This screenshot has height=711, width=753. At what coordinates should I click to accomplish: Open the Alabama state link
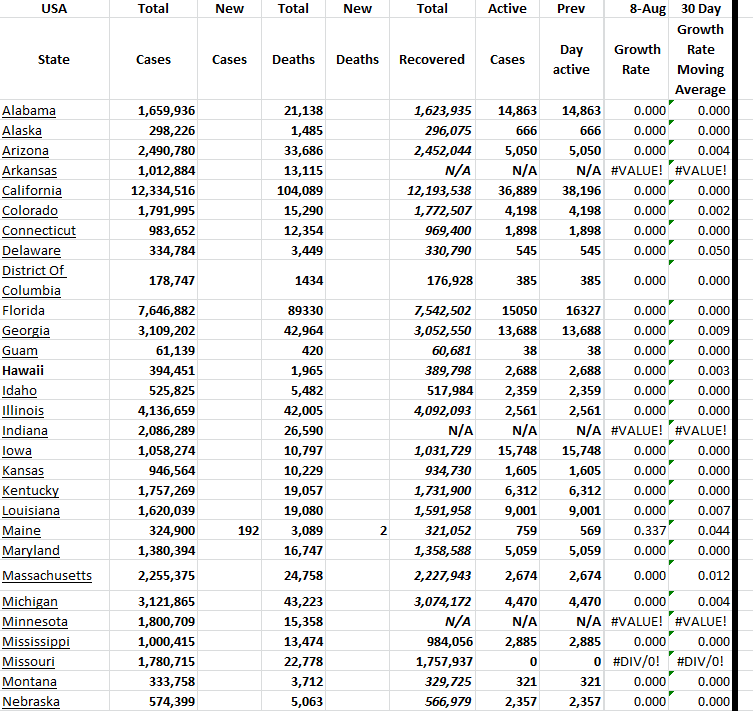(29, 111)
